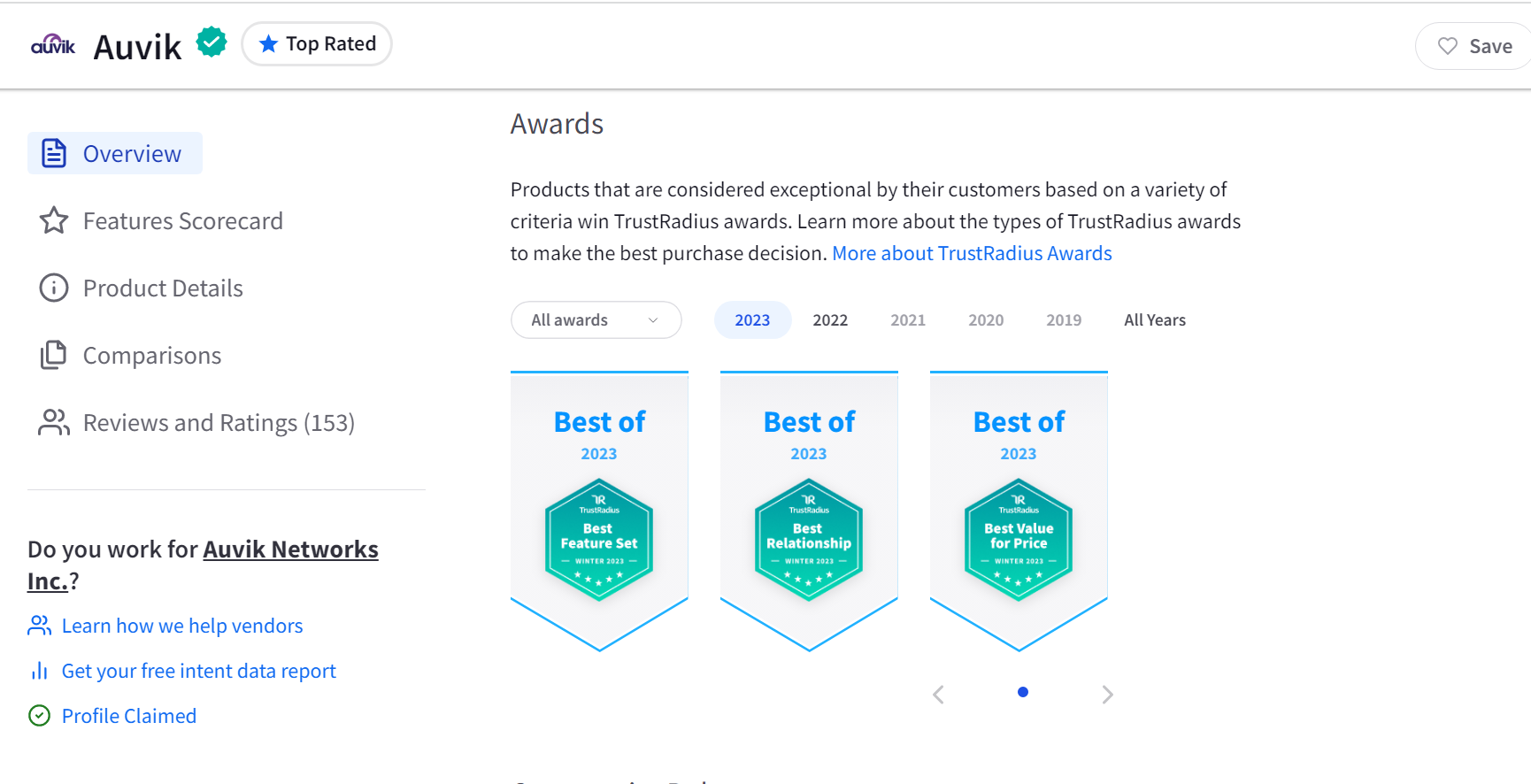Click the Comparisons copy icon

click(53, 355)
